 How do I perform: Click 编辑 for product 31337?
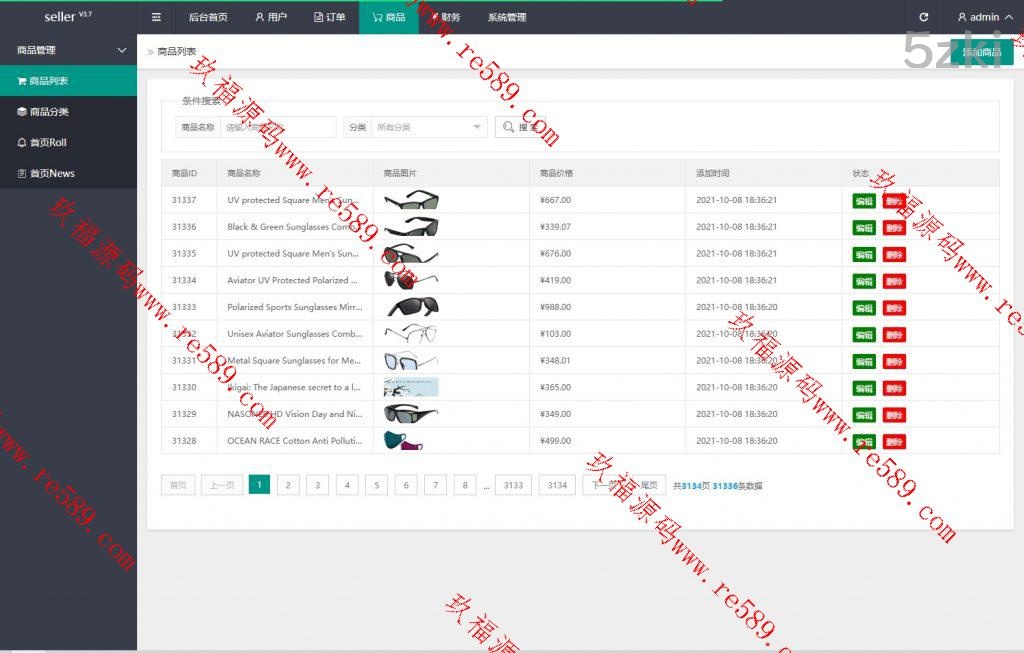tap(863, 201)
